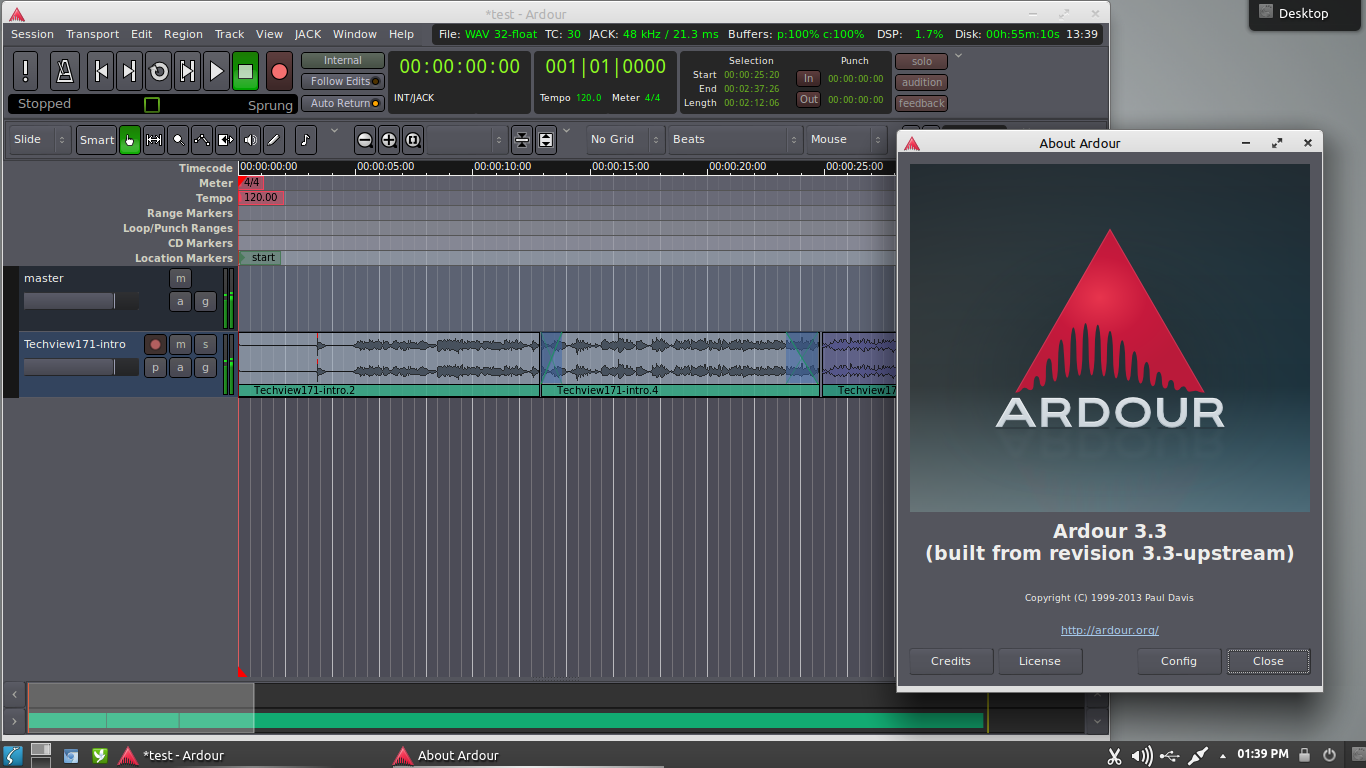Open the Transport menu
1366x768 pixels.
pos(92,34)
